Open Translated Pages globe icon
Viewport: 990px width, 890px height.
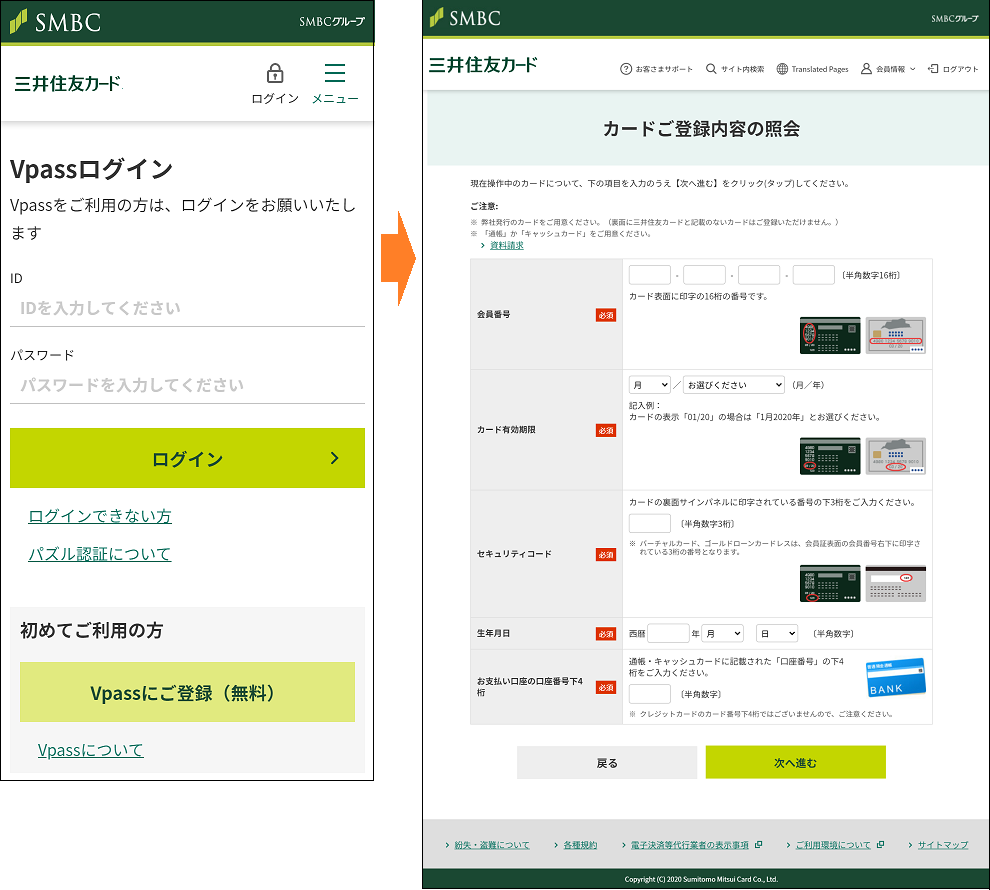[782, 69]
